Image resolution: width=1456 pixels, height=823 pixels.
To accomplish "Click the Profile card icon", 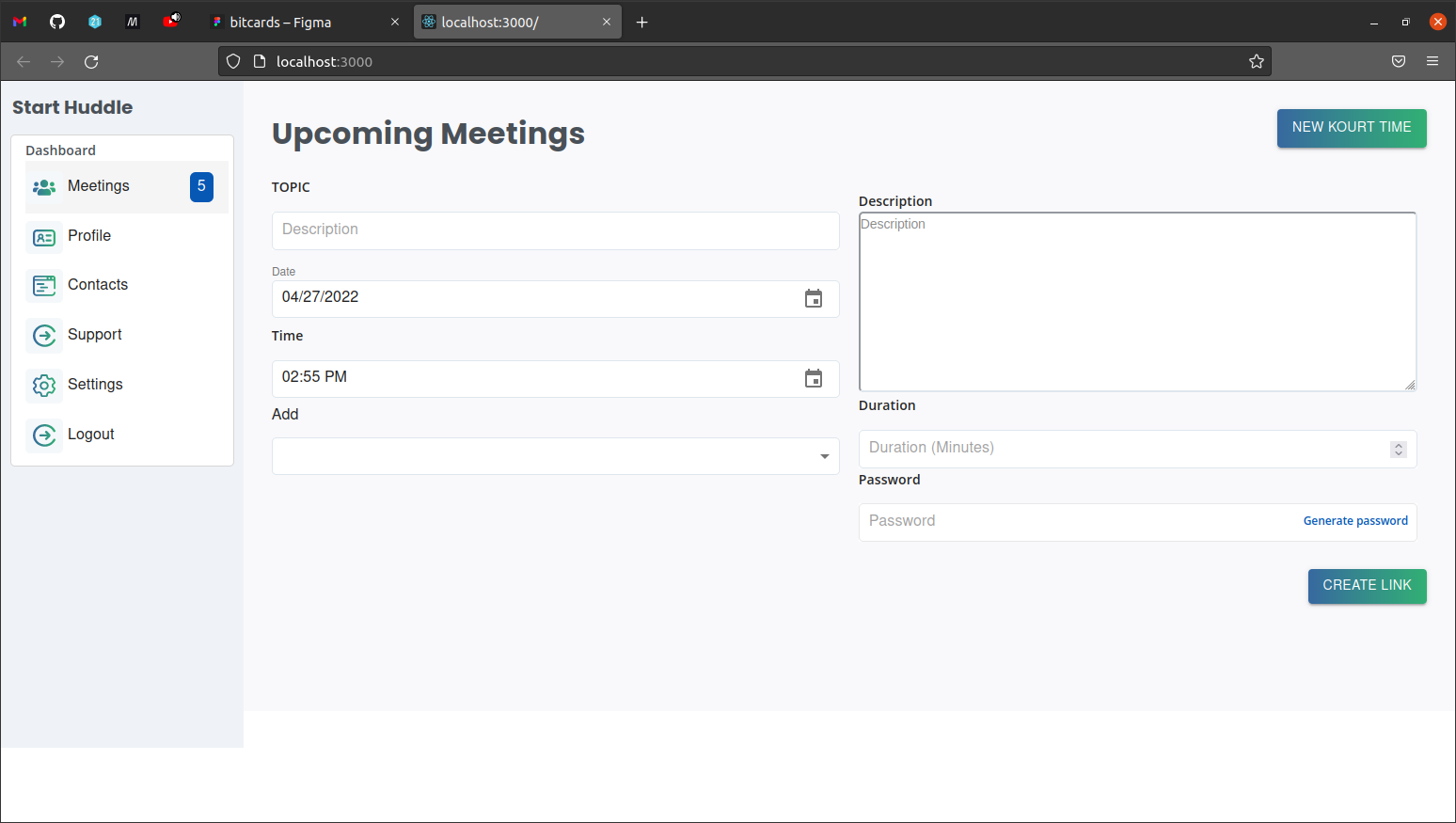I will point(44,237).
